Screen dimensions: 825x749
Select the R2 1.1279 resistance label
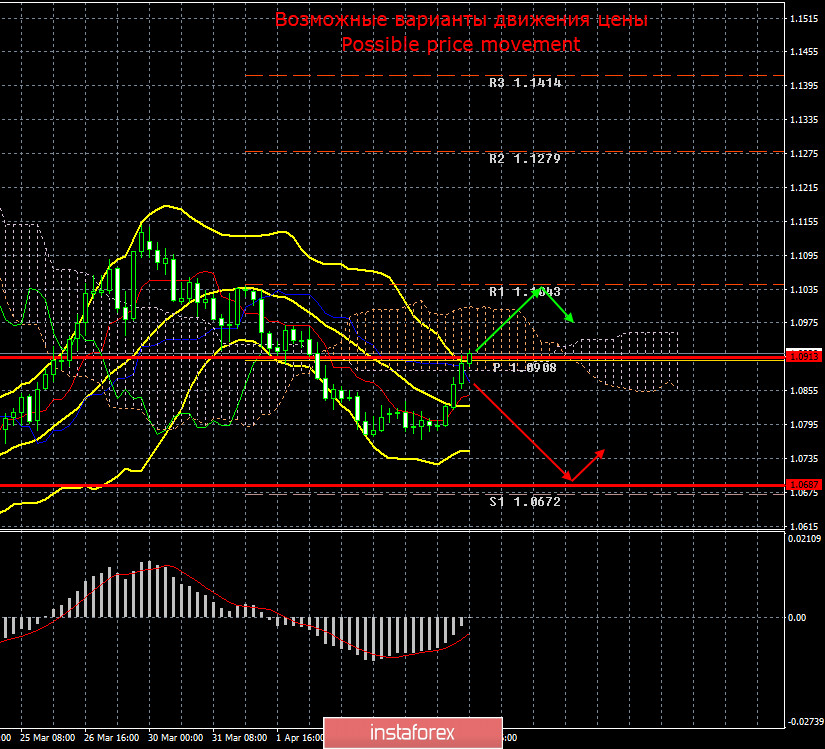tap(525, 159)
